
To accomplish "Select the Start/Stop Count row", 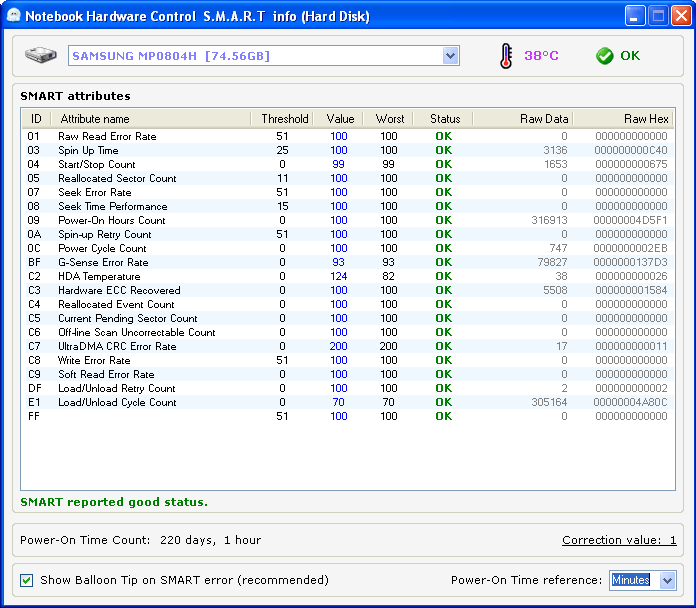I will (348, 164).
